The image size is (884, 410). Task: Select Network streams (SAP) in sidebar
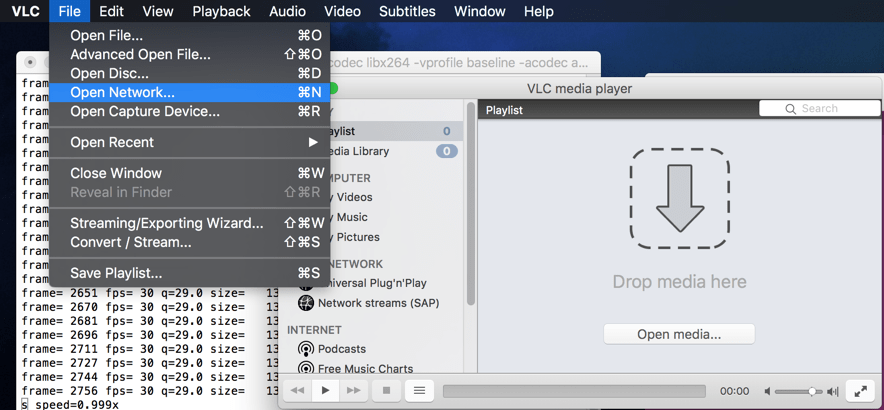pyautogui.click(x=369, y=303)
